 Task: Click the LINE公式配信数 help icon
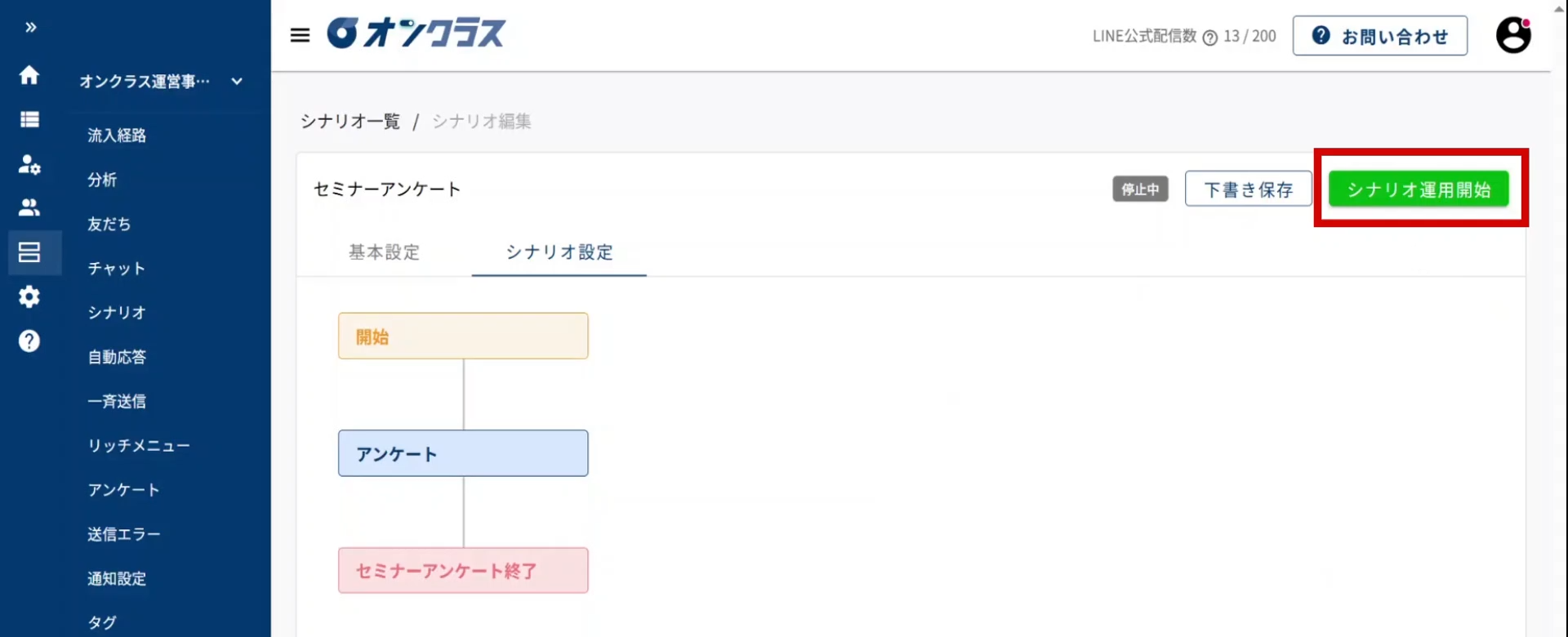pyautogui.click(x=1210, y=38)
